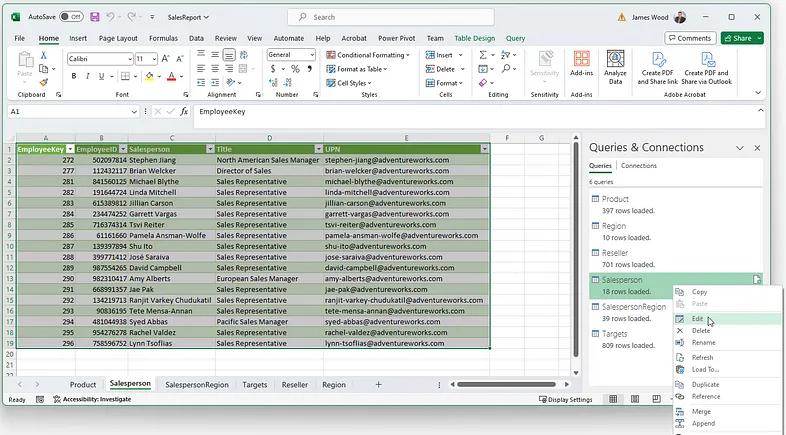The image size is (786, 435).
Task: Click the Accounting dollar format icon
Action: pyautogui.click(x=273, y=69)
